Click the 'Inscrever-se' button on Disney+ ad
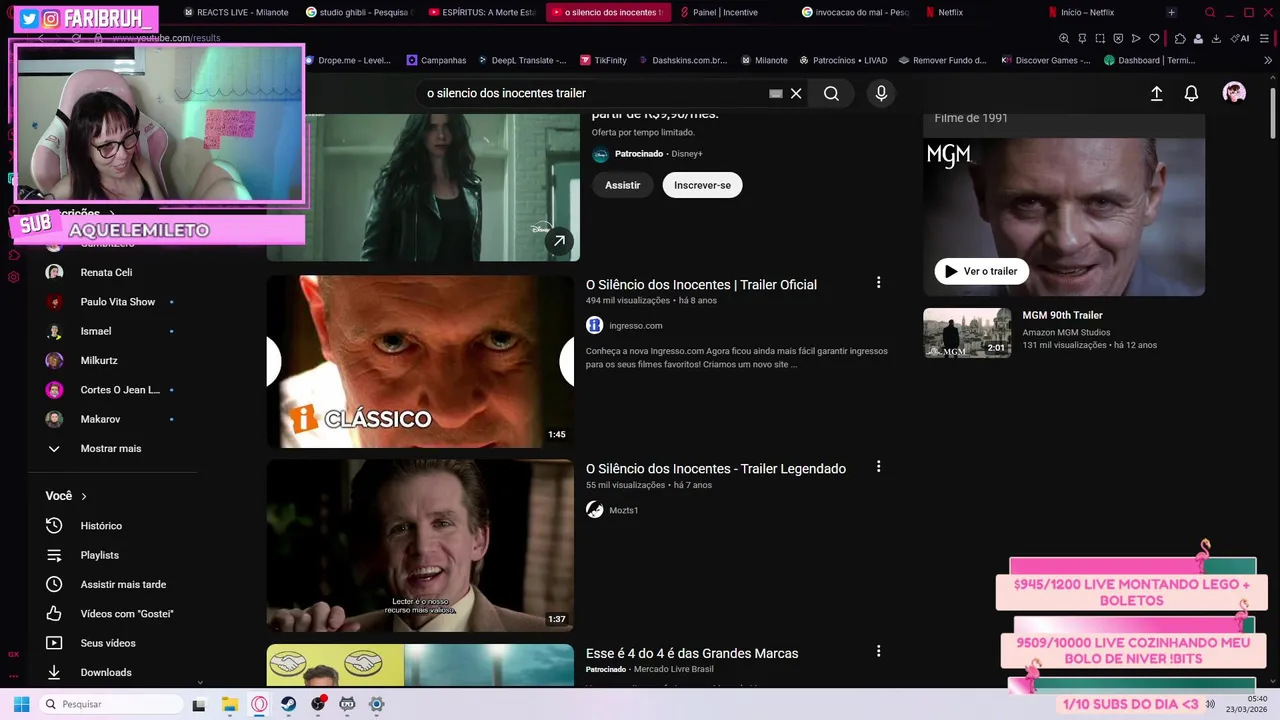1280x720 pixels. tap(702, 185)
